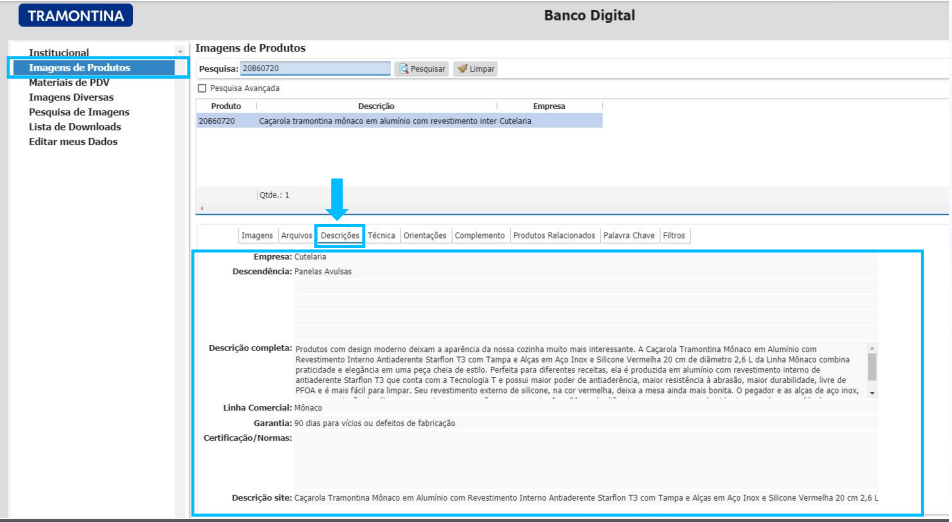Sort by Produto column header
Viewport: 952px width, 522px height.
click(226, 106)
